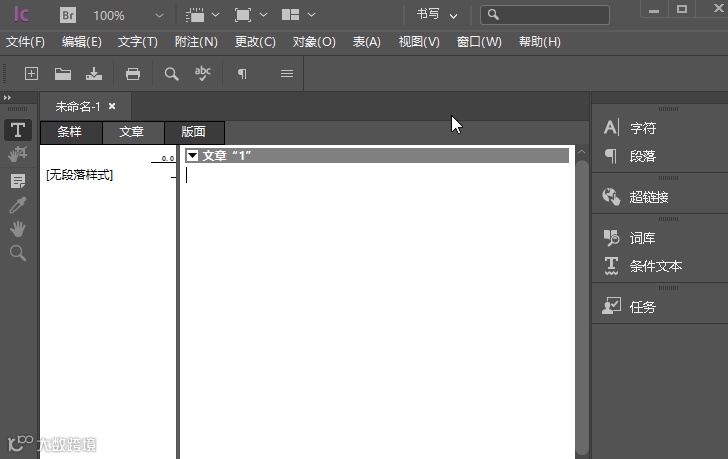Click the search input field

pyautogui.click(x=545, y=15)
